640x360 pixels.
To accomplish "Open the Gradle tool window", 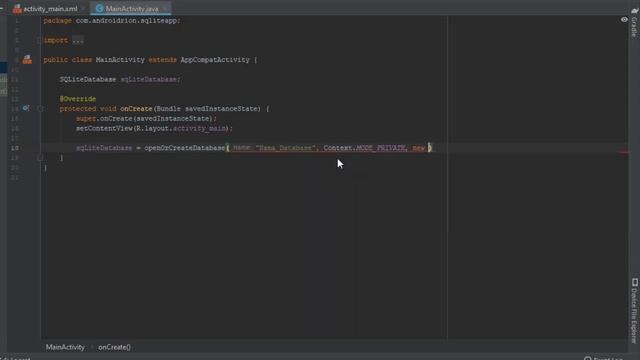I will [634, 22].
